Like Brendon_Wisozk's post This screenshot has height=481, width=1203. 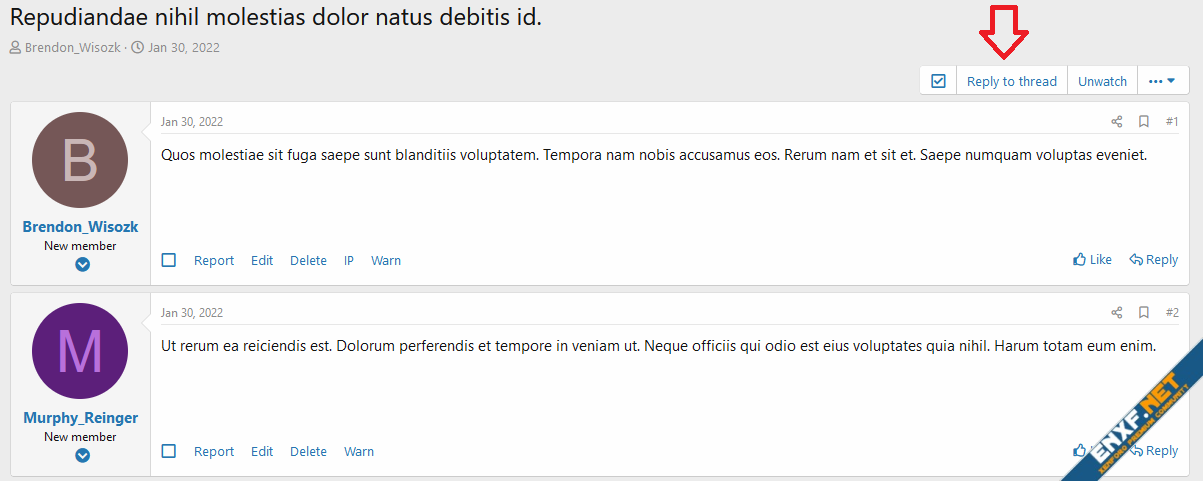1092,260
